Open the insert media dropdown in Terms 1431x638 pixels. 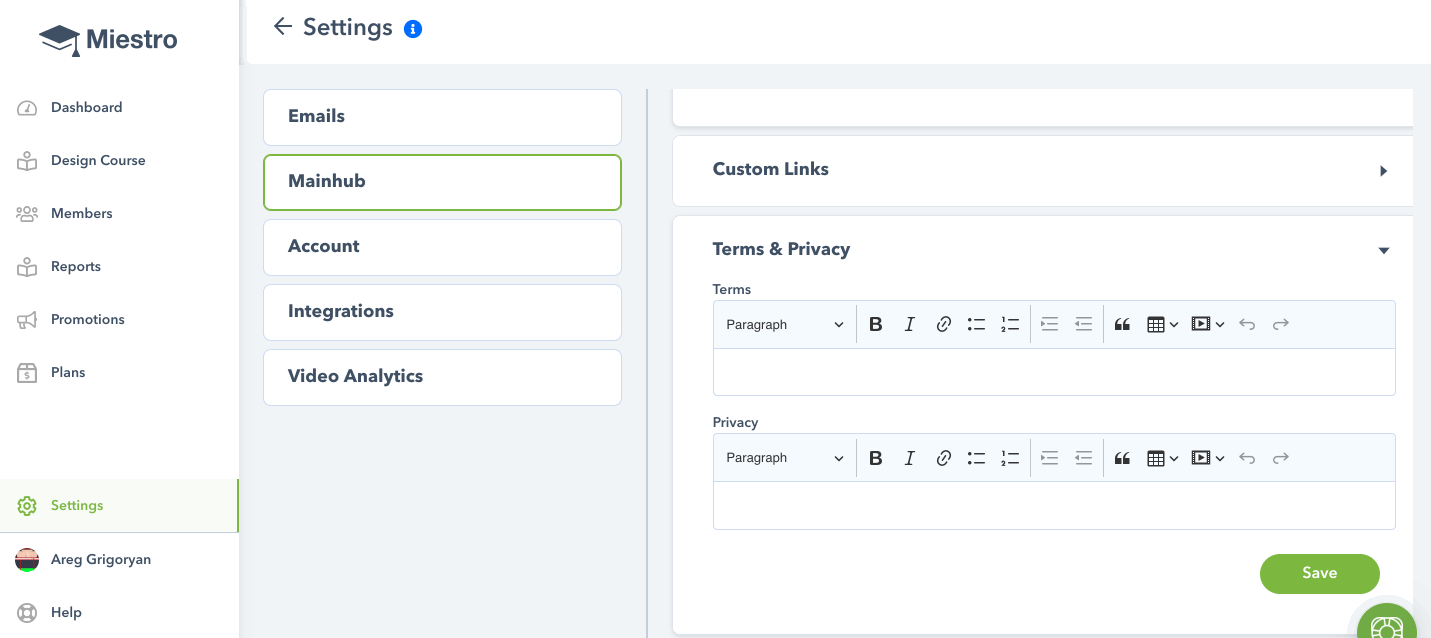tap(1208, 324)
